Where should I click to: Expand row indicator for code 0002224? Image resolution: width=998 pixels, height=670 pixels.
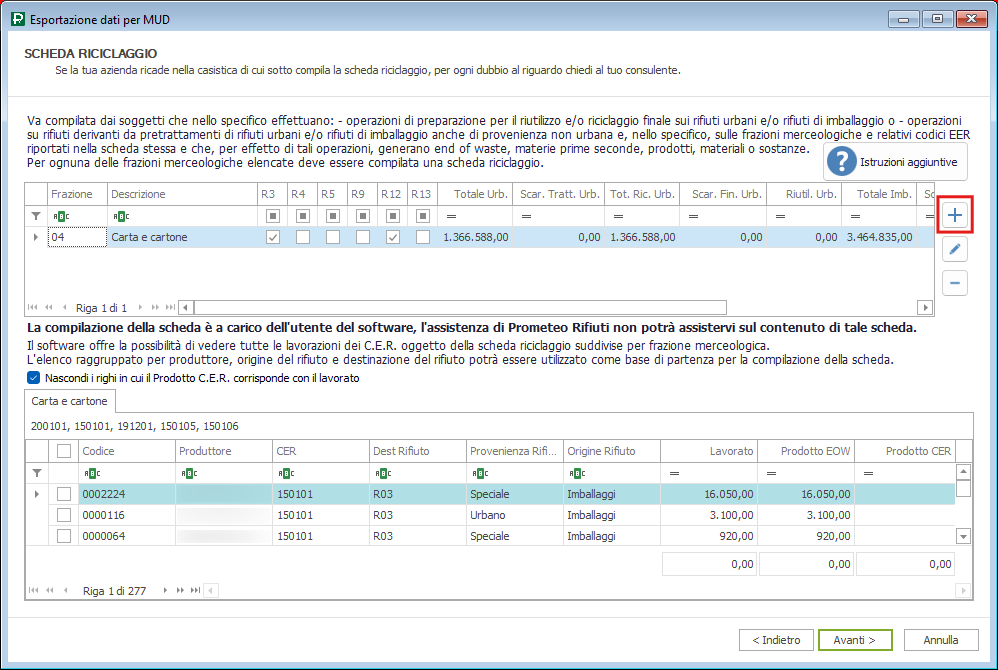[37, 494]
